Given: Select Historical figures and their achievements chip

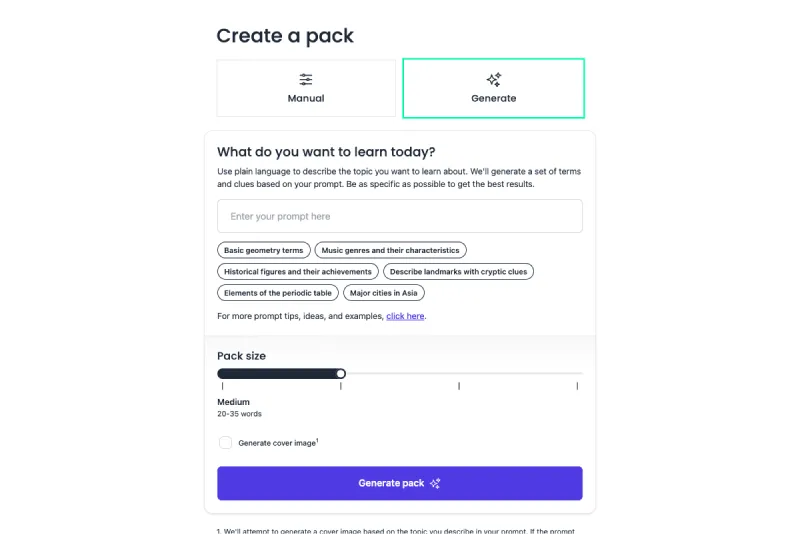Looking at the screenshot, I should [x=298, y=271].
